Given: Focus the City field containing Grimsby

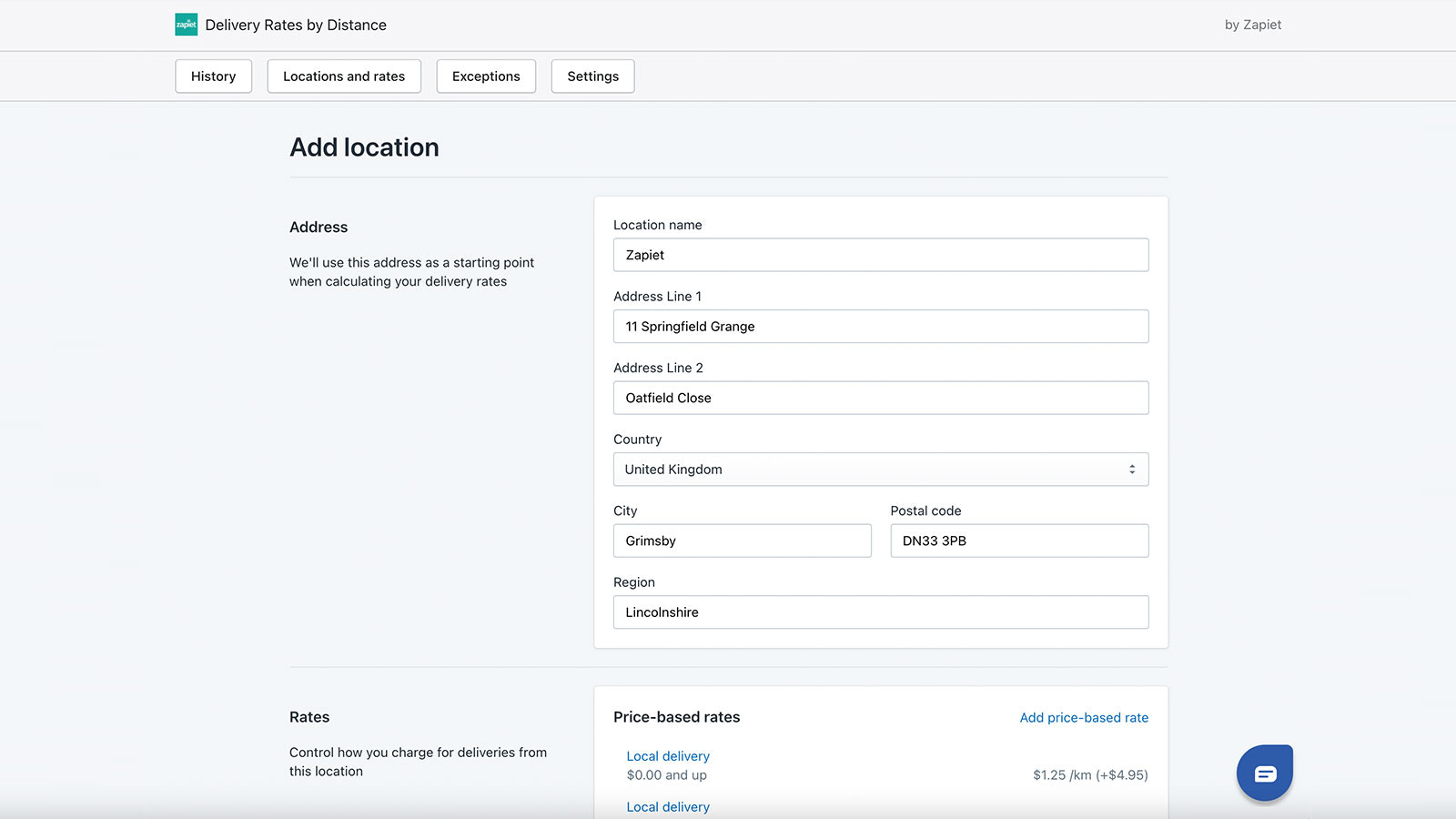Looking at the screenshot, I should click(x=743, y=541).
